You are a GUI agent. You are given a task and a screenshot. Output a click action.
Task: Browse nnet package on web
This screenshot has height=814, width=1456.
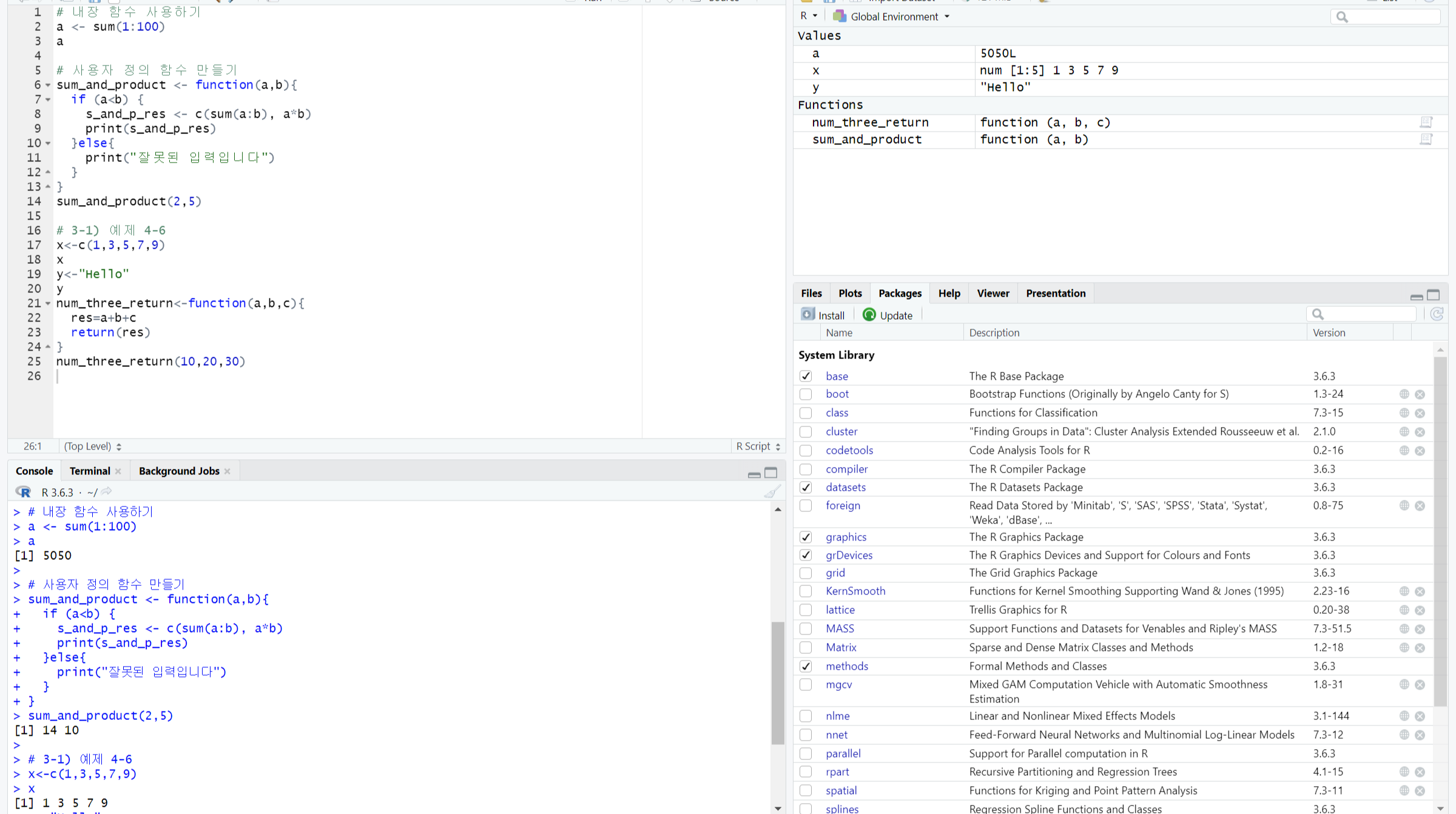1404,735
